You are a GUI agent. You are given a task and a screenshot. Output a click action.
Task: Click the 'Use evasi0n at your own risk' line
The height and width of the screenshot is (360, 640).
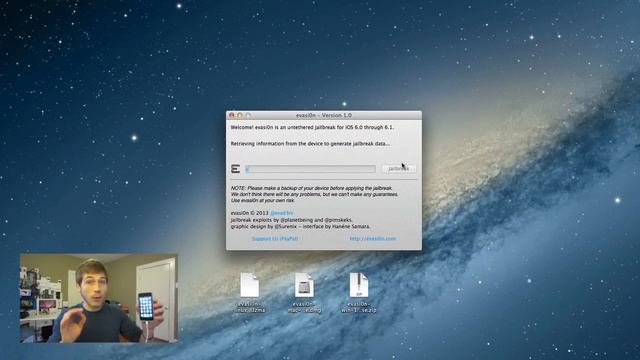point(262,200)
